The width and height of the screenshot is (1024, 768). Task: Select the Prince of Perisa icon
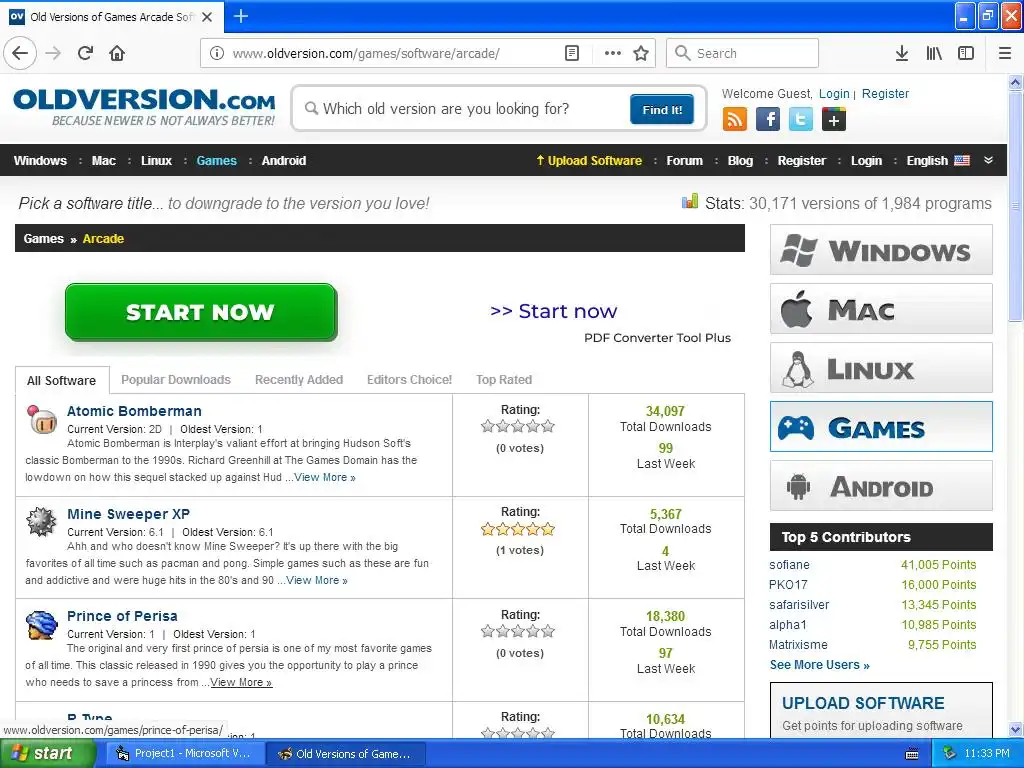(42, 625)
